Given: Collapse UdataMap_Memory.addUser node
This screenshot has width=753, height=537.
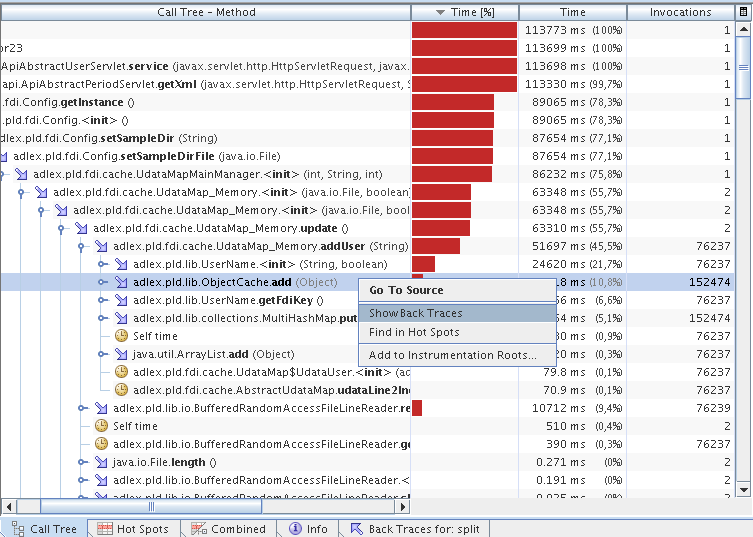Looking at the screenshot, I should [81, 246].
